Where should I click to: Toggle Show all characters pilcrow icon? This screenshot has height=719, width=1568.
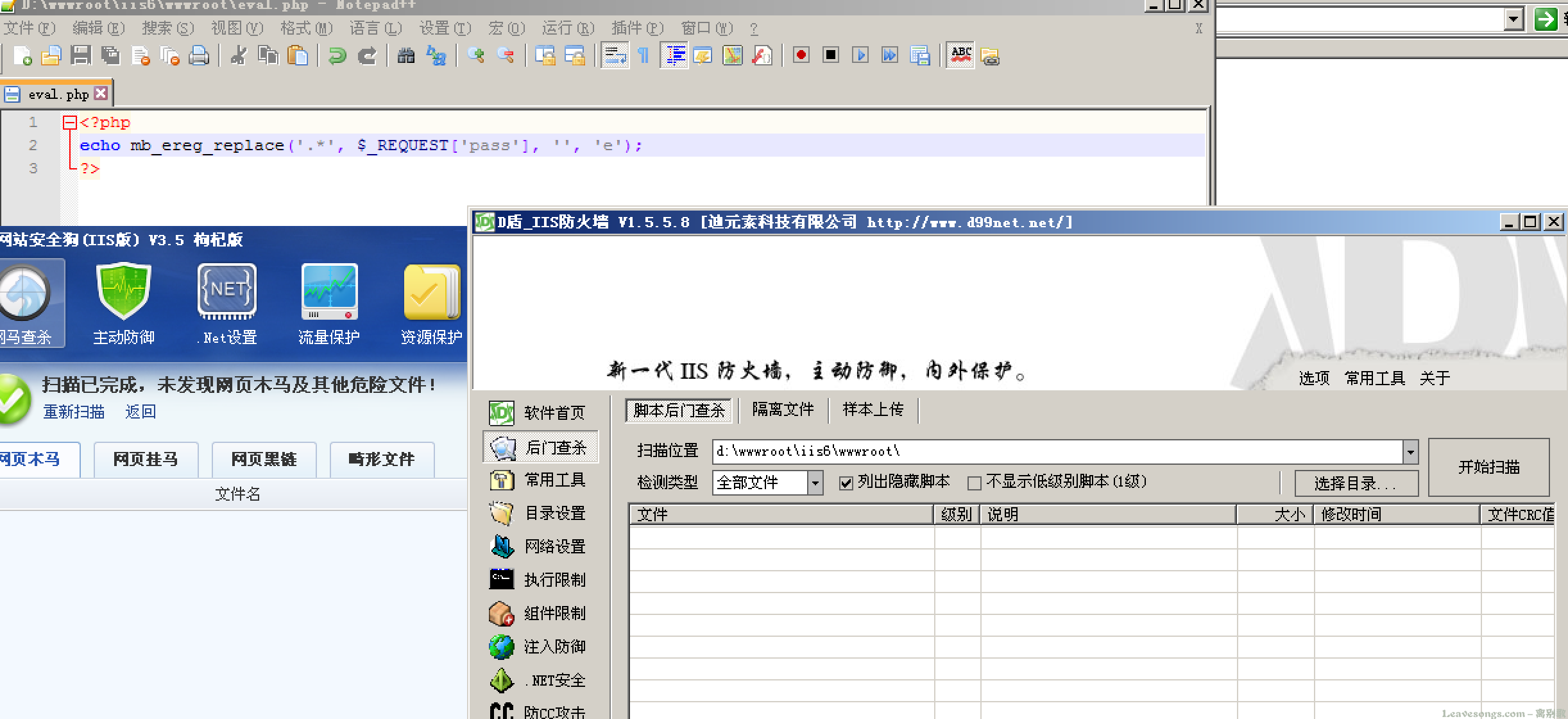click(x=643, y=56)
